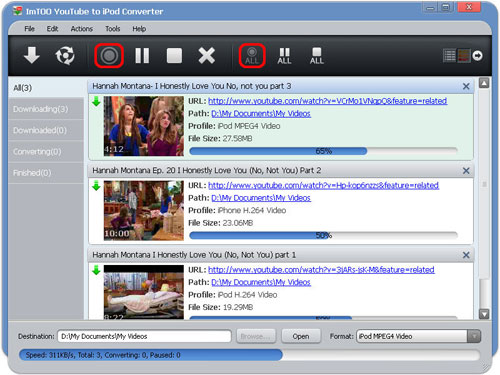Image resolution: width=500 pixels, height=375 pixels.
Task: Click the Start All toolbar icon
Action: (x=252, y=56)
